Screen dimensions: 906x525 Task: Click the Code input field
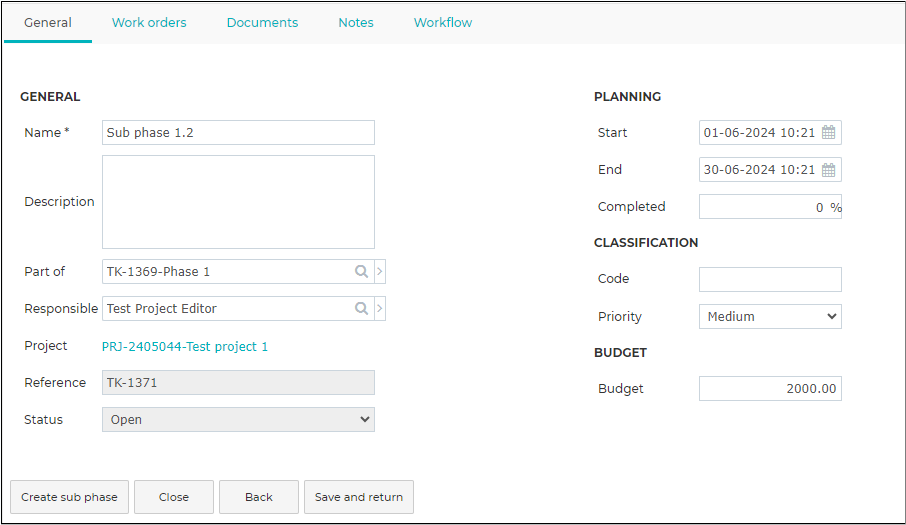coord(770,280)
